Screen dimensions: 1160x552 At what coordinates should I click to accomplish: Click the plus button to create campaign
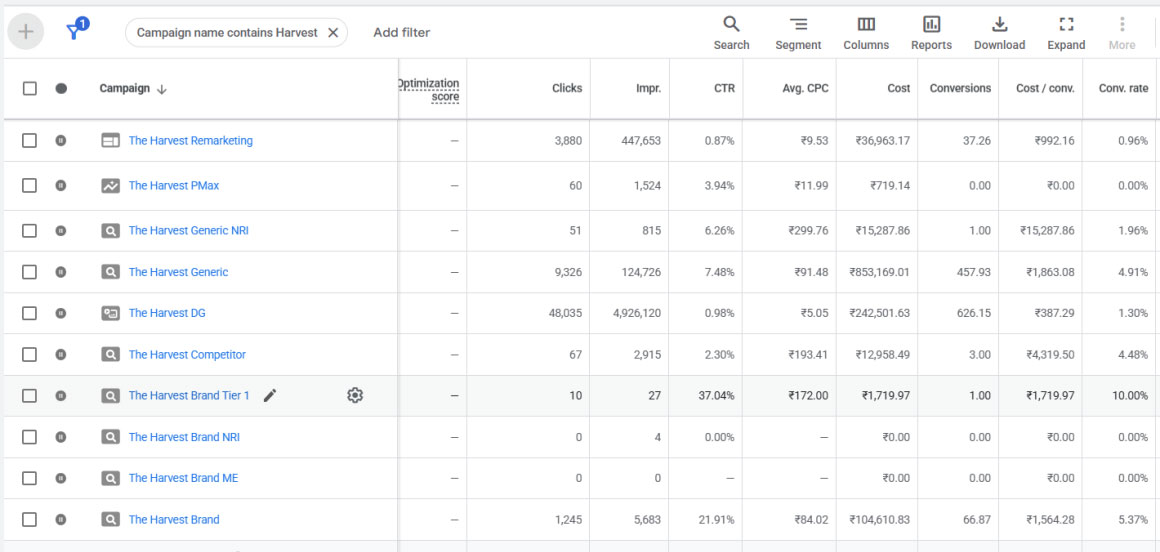point(26,32)
